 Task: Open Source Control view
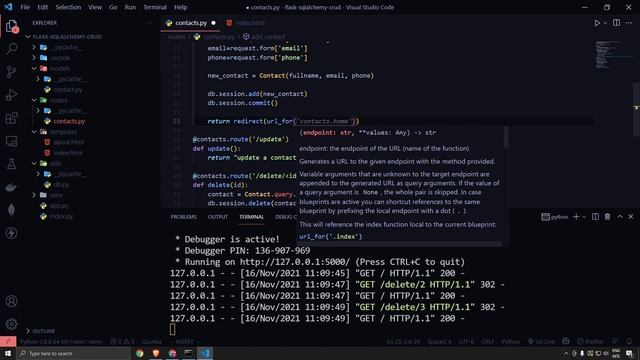pyautogui.click(x=11, y=72)
